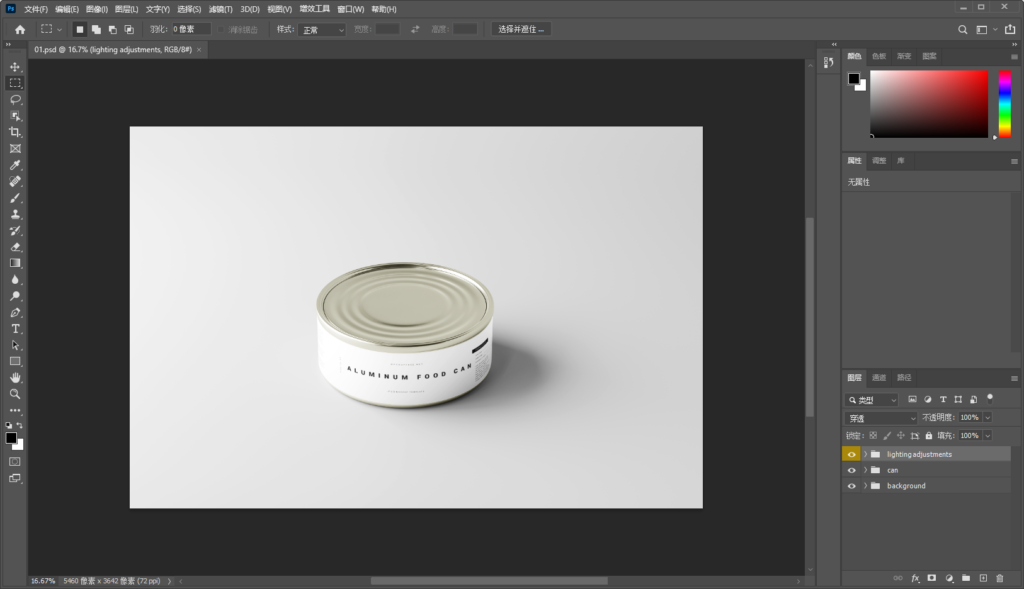This screenshot has width=1024, height=589.
Task: Select the Gradient tool
Action: (x=15, y=263)
